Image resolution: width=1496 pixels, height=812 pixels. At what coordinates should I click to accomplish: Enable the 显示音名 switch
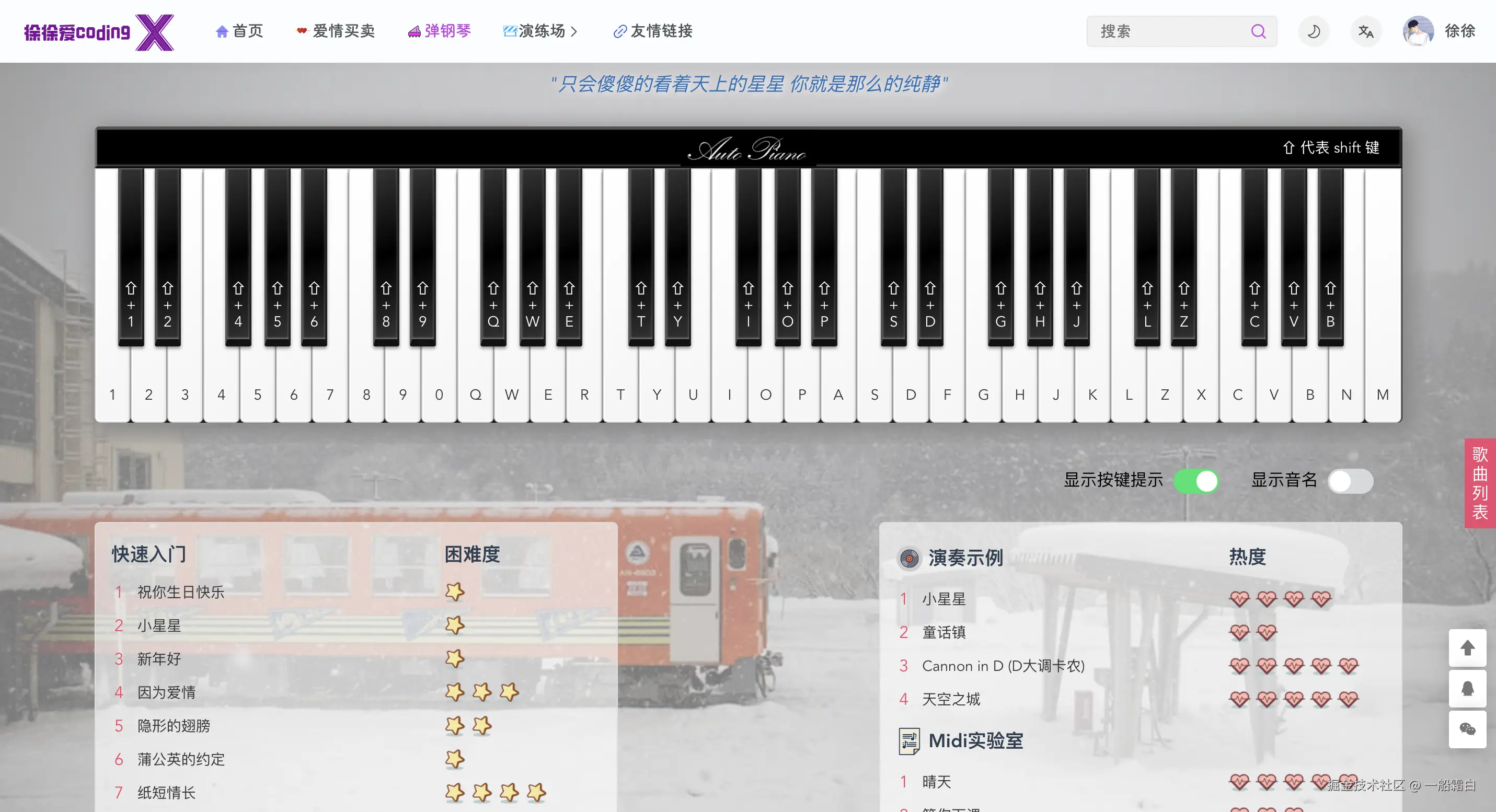pyautogui.click(x=1350, y=481)
